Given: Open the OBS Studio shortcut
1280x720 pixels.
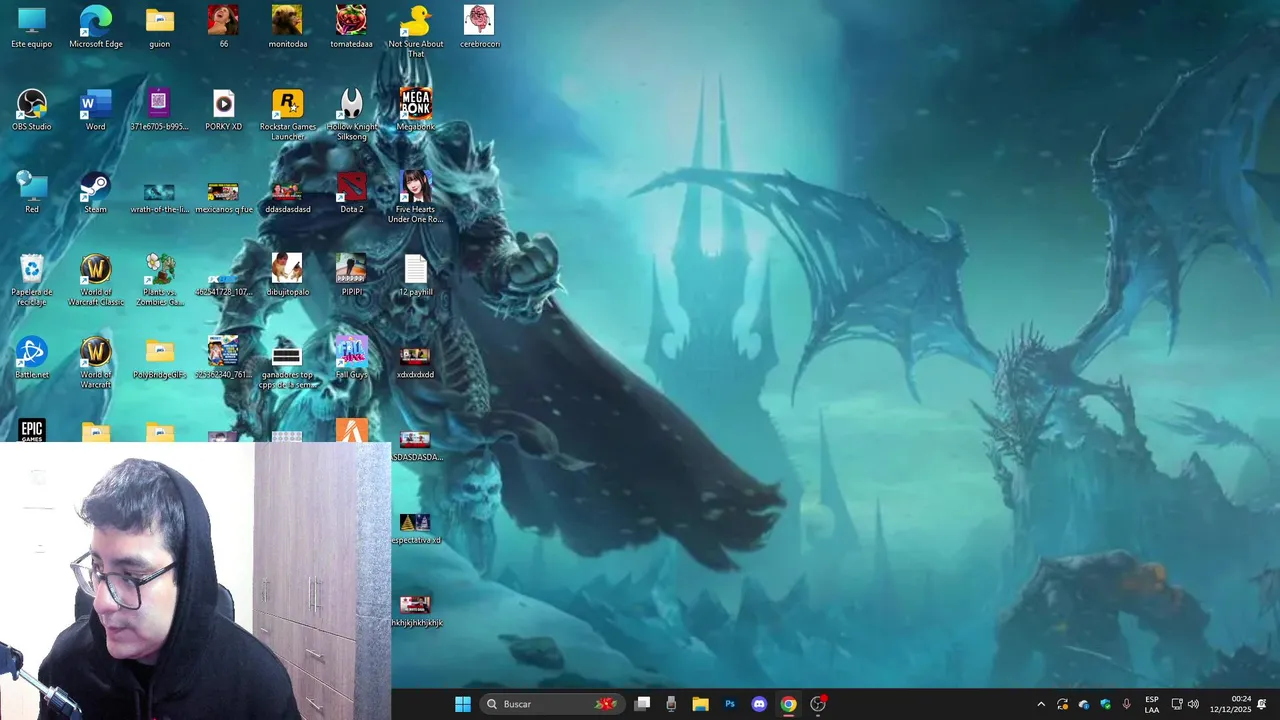Looking at the screenshot, I should [x=32, y=110].
